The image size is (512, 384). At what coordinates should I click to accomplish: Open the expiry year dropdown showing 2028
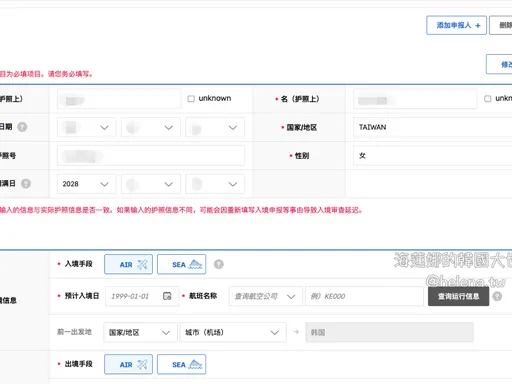(86, 184)
